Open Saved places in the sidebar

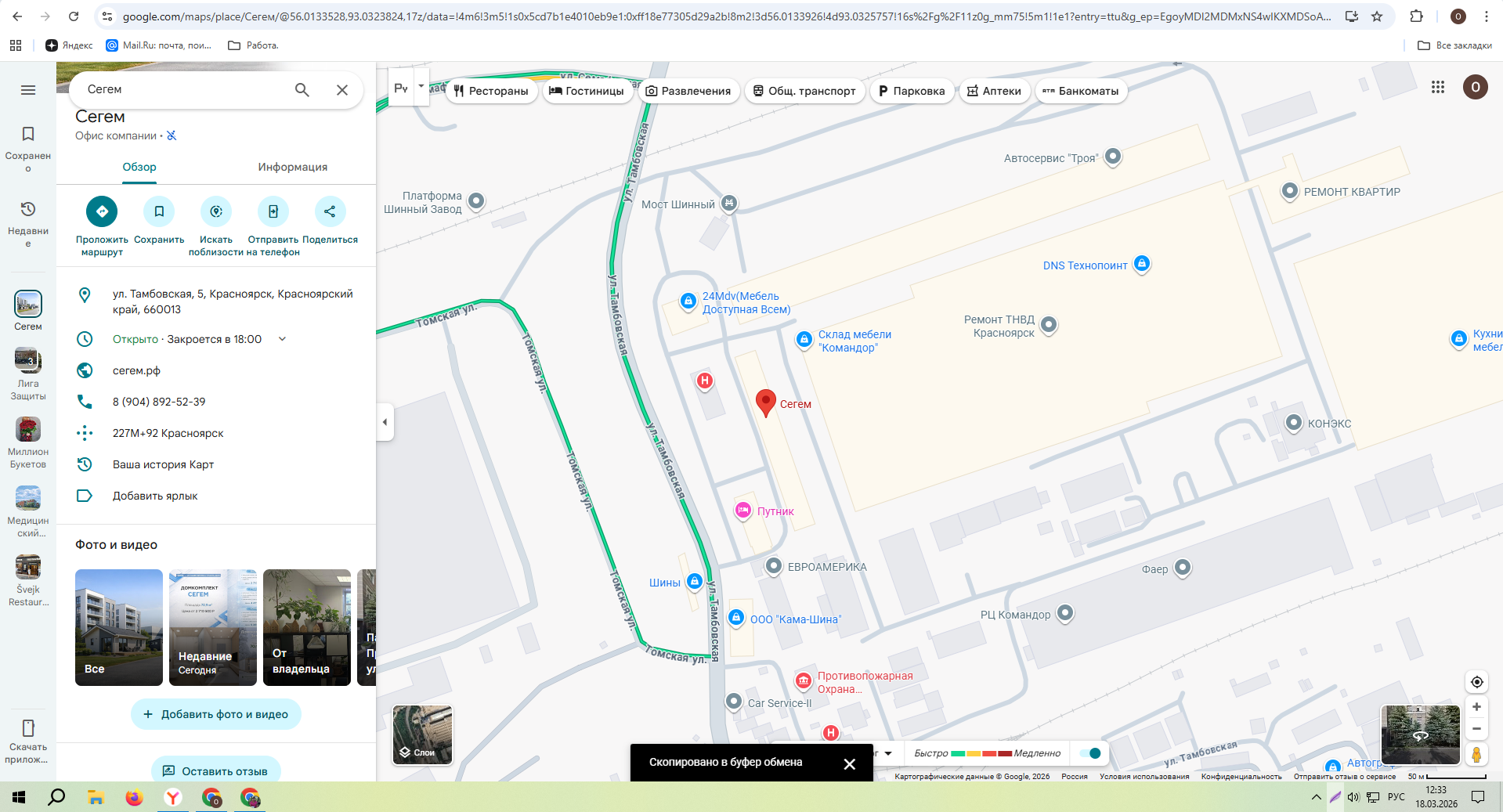(x=28, y=149)
